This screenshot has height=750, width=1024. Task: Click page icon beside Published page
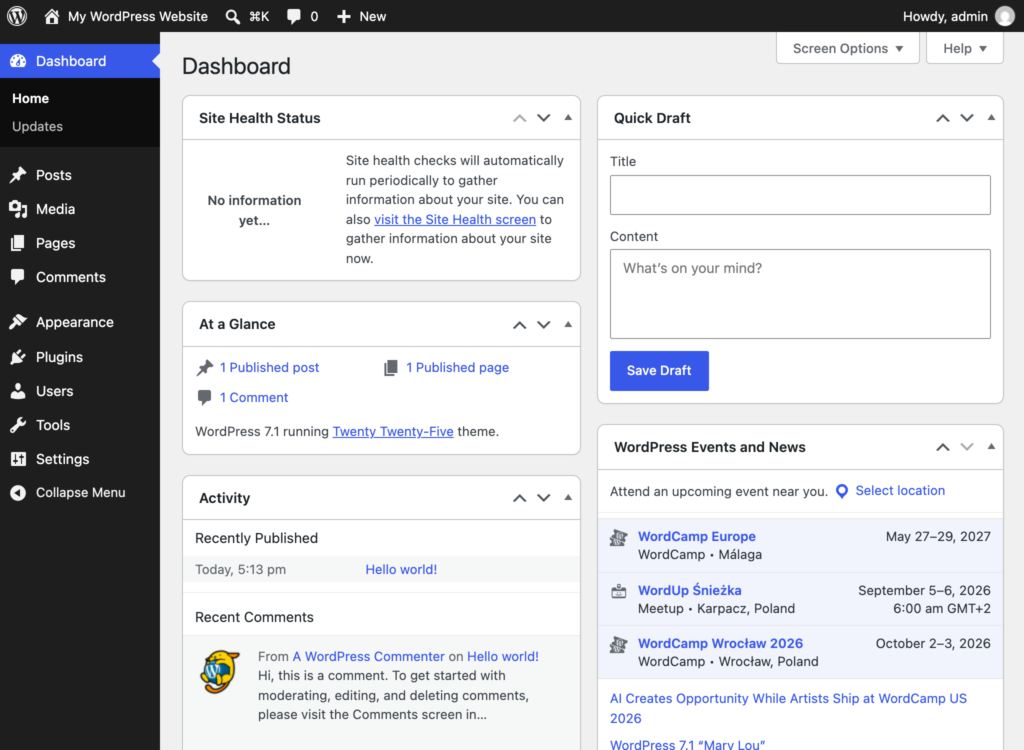(391, 368)
